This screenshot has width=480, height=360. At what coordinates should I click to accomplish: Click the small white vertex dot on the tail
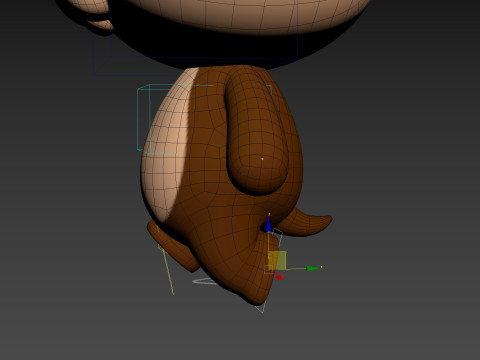tap(262, 159)
